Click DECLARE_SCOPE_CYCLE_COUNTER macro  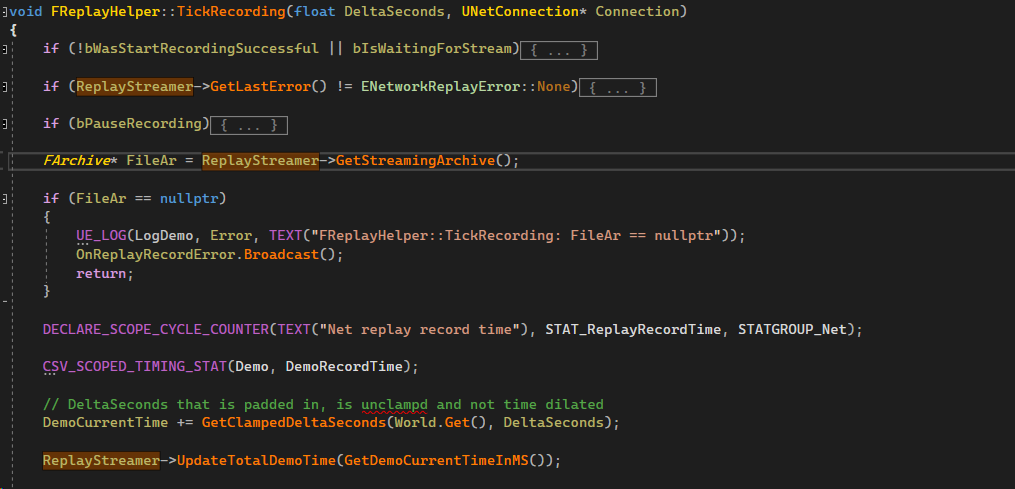[156, 329]
